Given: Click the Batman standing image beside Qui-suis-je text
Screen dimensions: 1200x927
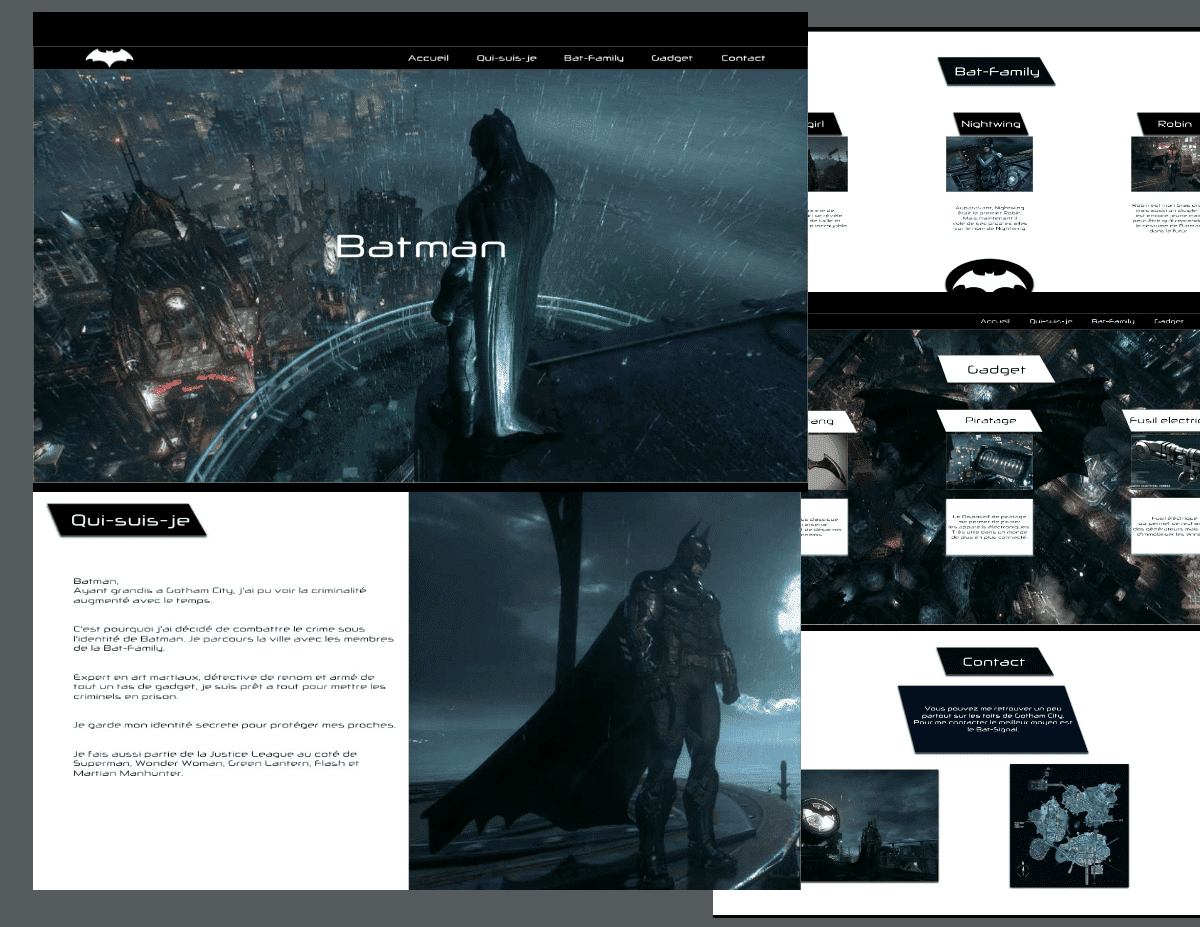Looking at the screenshot, I should tap(604, 690).
